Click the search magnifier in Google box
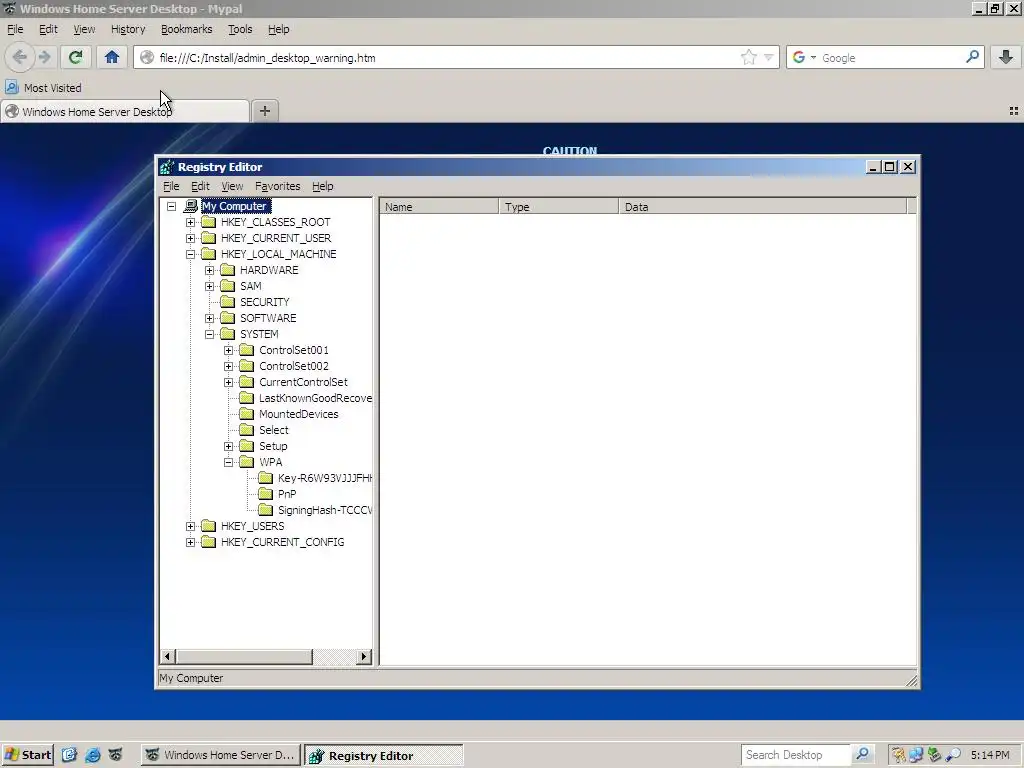The image size is (1024, 768). pos(972,57)
